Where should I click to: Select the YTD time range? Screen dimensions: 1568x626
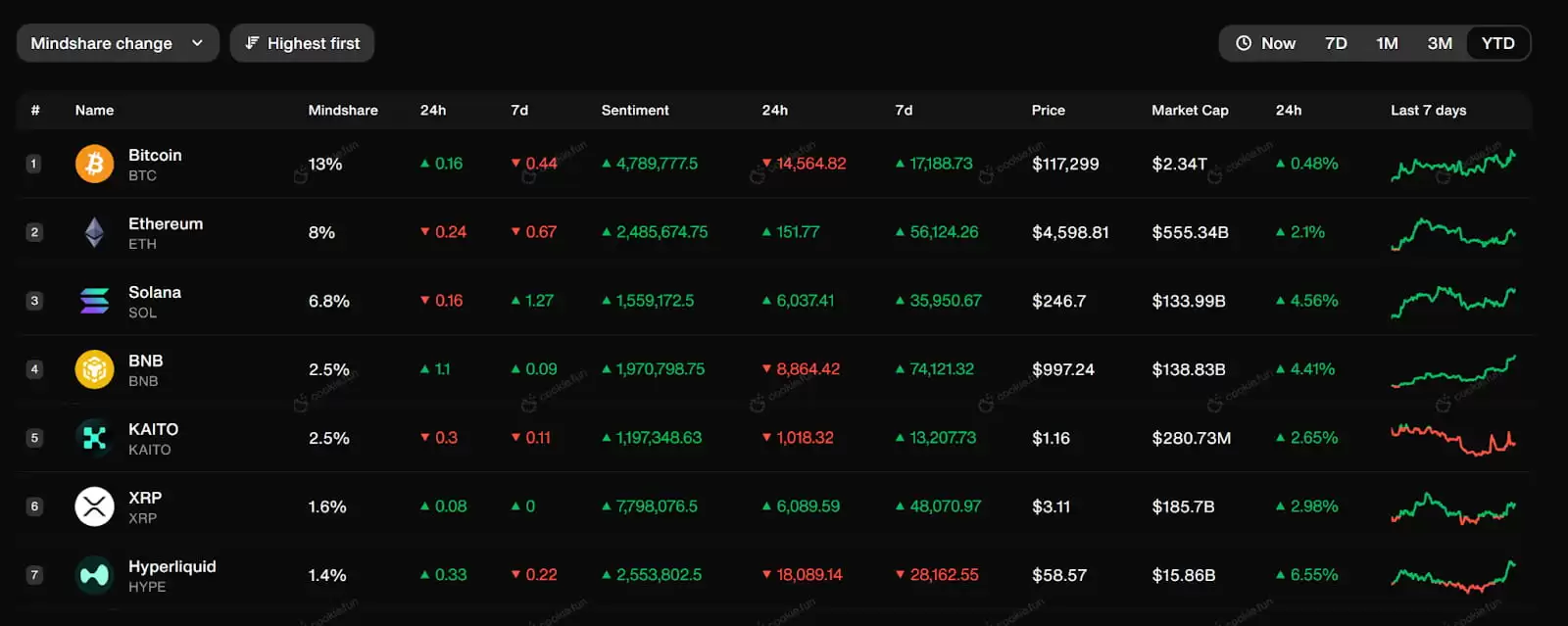click(x=1497, y=43)
